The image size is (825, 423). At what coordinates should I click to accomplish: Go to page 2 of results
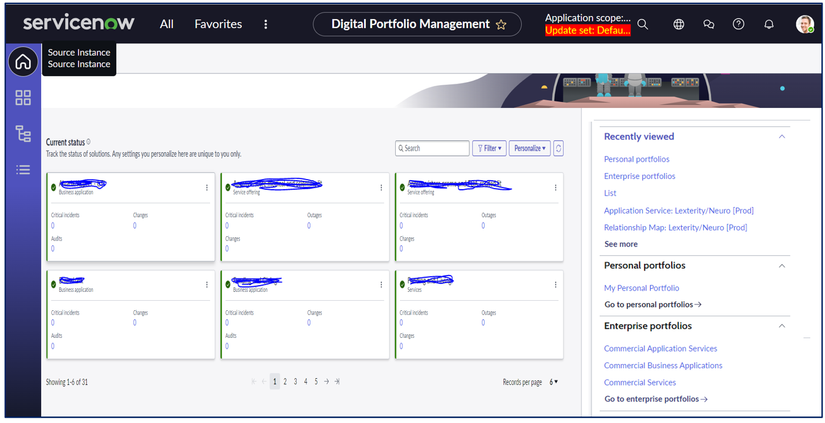pyautogui.click(x=285, y=381)
